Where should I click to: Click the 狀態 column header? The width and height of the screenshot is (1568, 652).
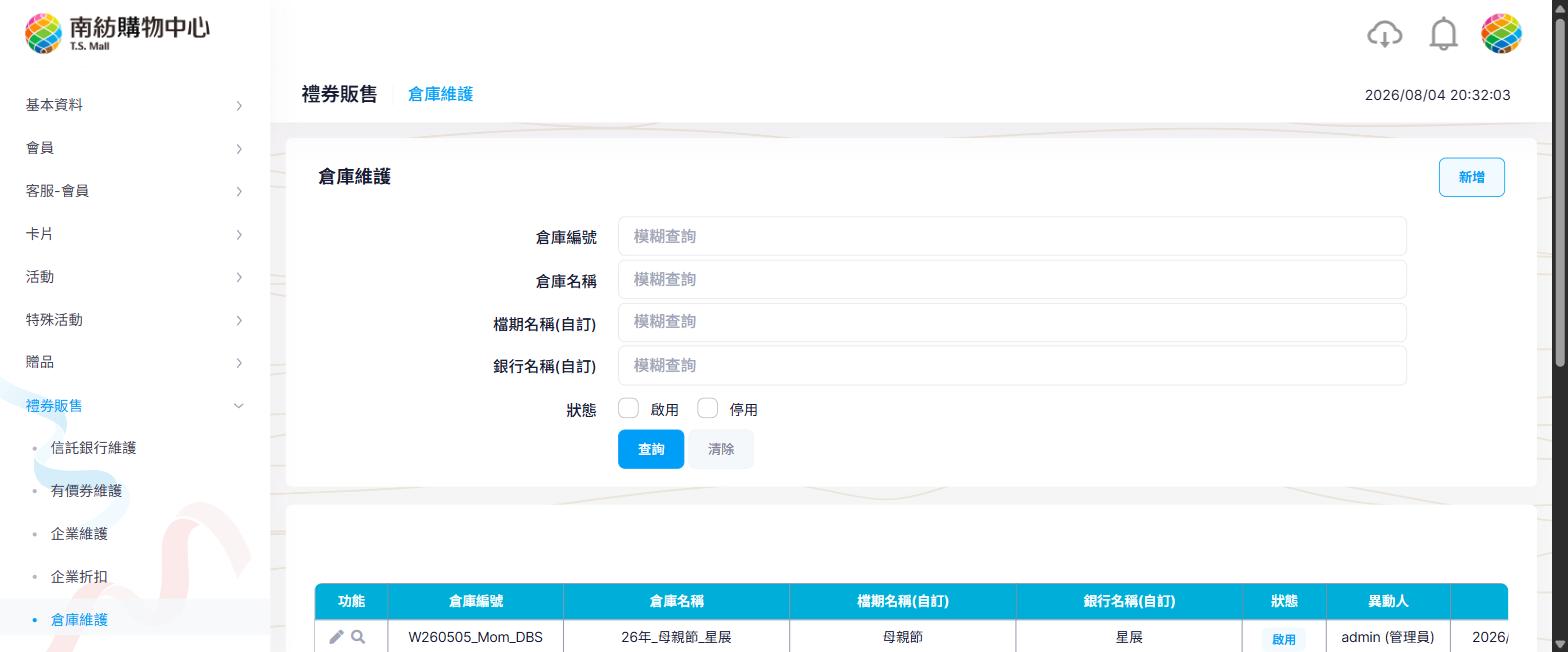point(1284,601)
